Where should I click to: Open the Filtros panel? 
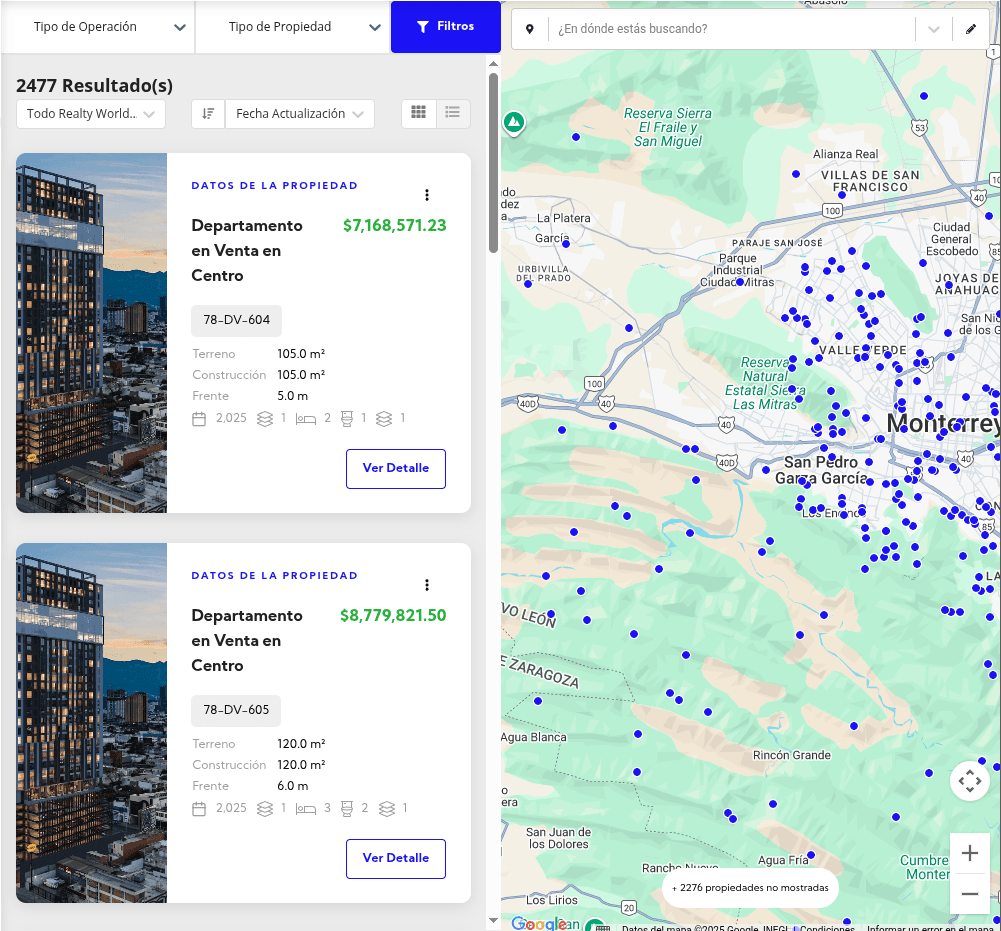coord(445,27)
